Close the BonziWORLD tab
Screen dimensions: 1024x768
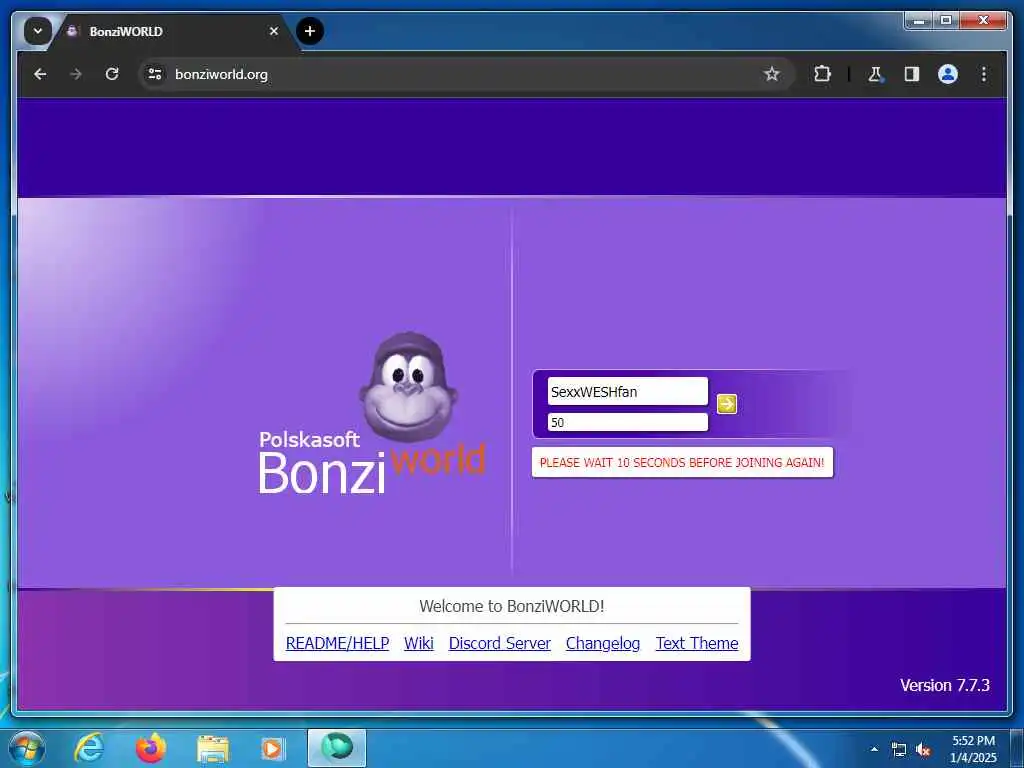(x=274, y=31)
